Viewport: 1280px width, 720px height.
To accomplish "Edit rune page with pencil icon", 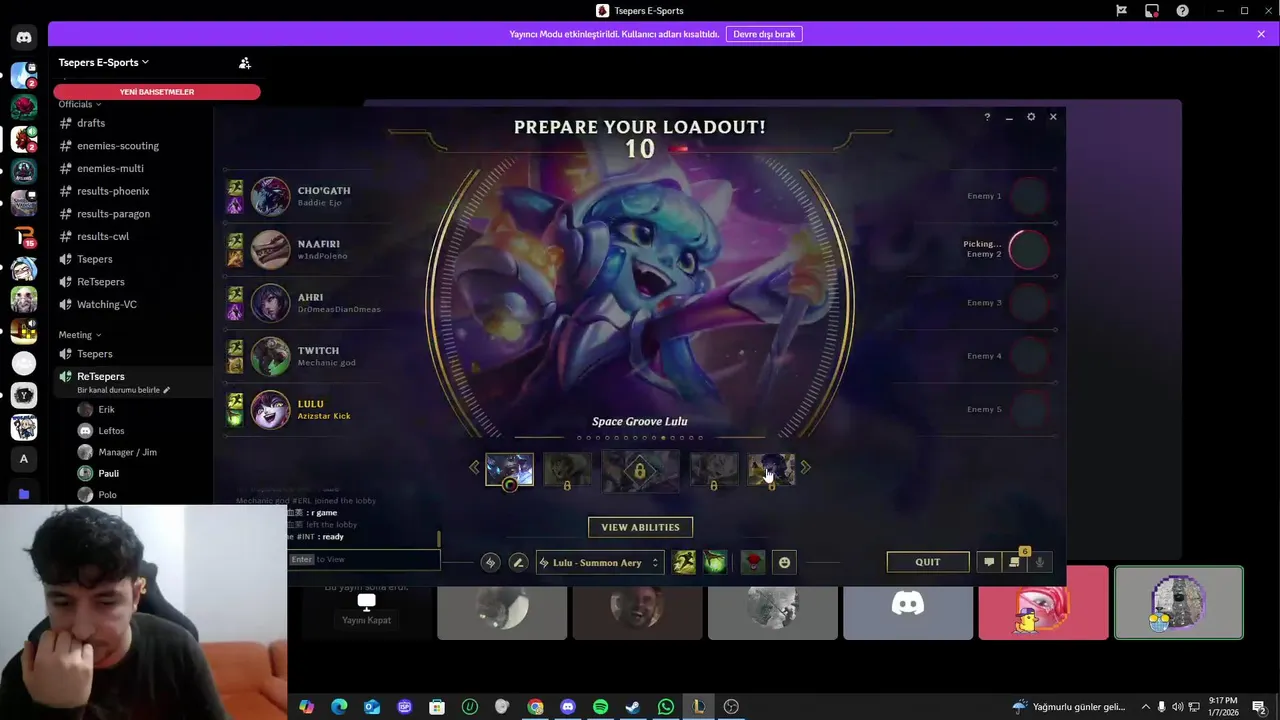I will (518, 563).
